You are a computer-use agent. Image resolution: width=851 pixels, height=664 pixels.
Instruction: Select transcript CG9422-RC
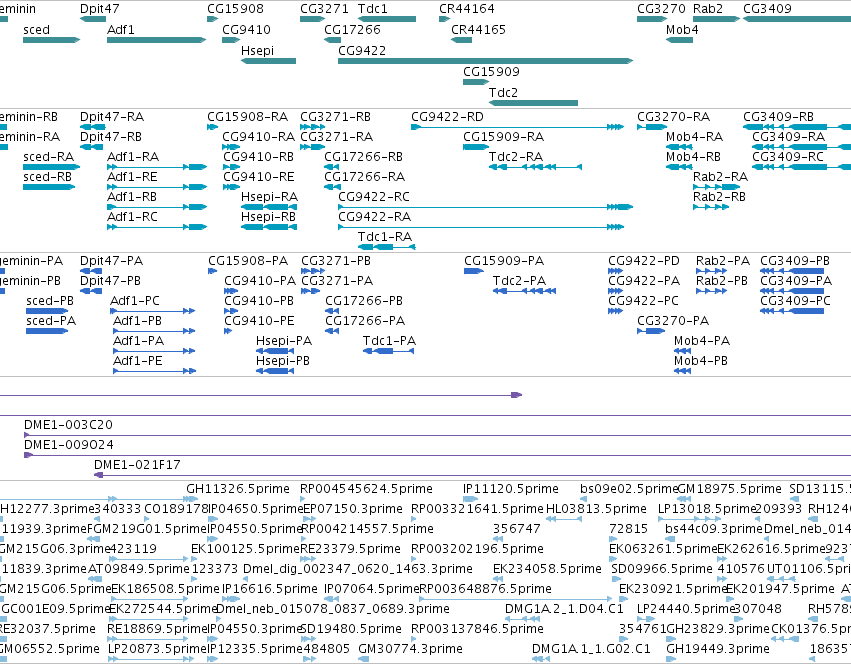tap(485, 207)
